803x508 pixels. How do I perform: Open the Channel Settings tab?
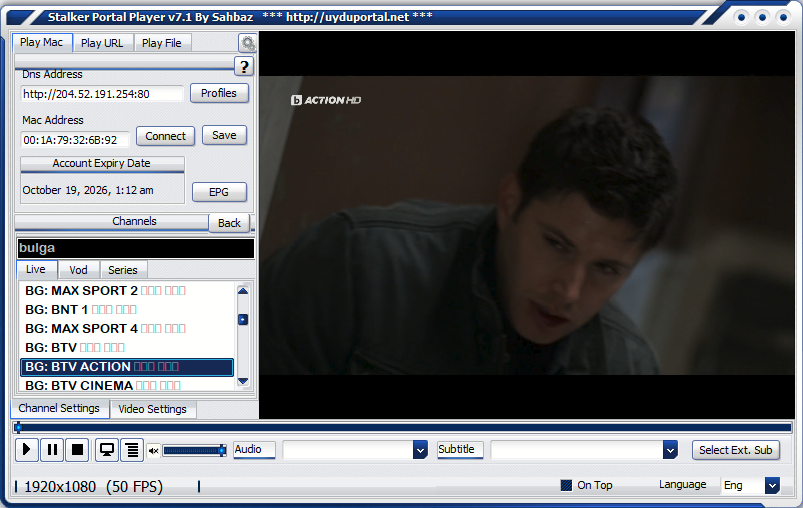pos(60,409)
